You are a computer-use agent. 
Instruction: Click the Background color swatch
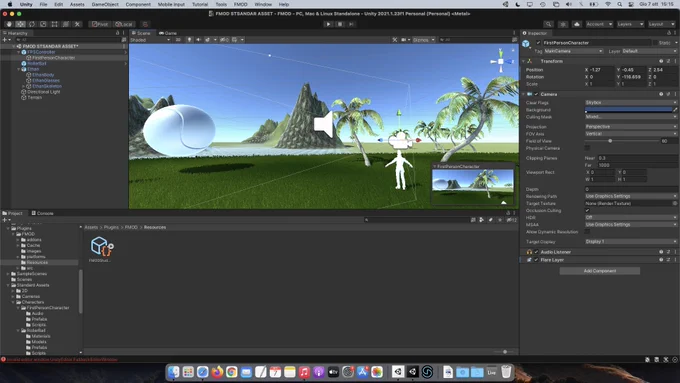tap(628, 110)
